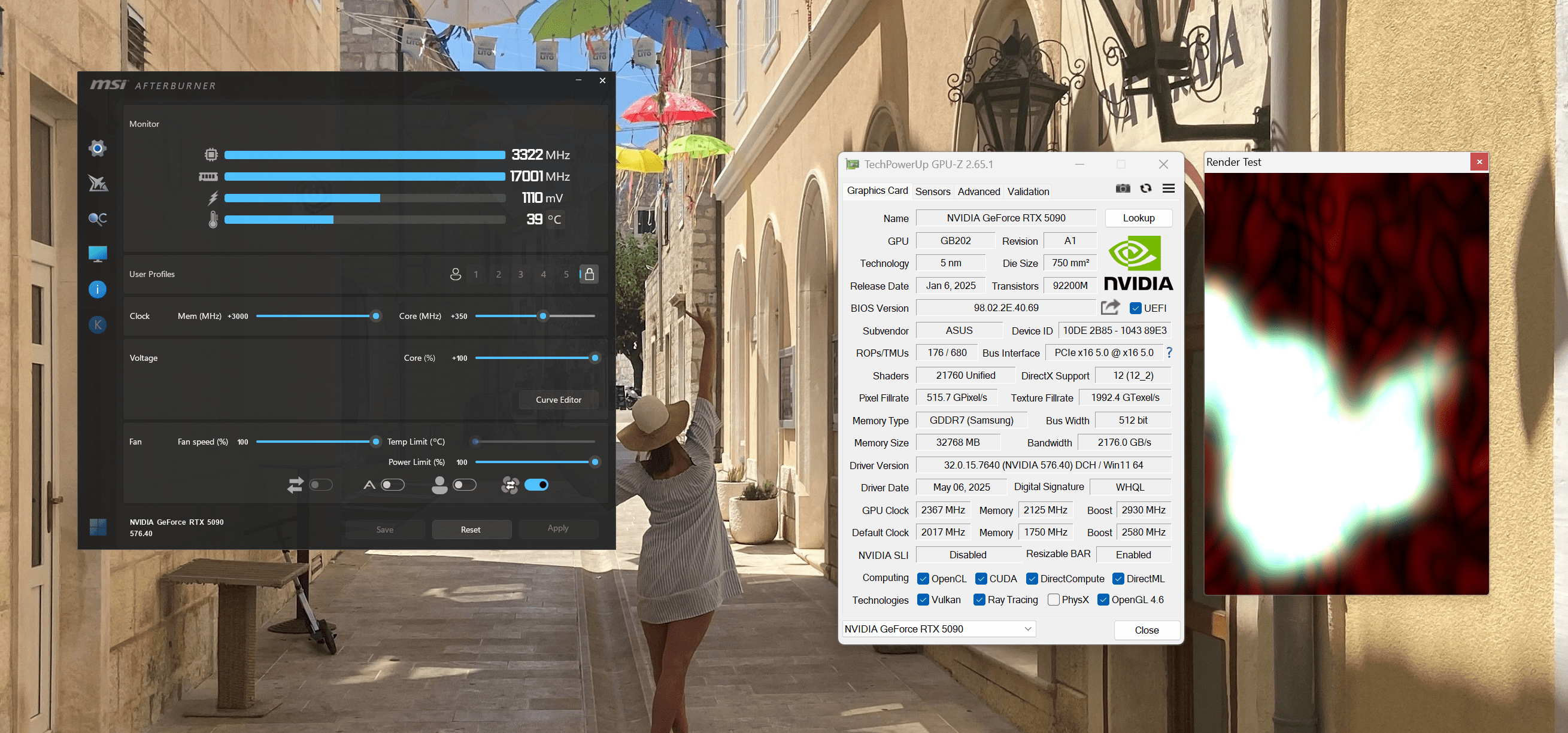This screenshot has width=1568, height=733.
Task: Click the profile lock icon
Action: point(589,274)
